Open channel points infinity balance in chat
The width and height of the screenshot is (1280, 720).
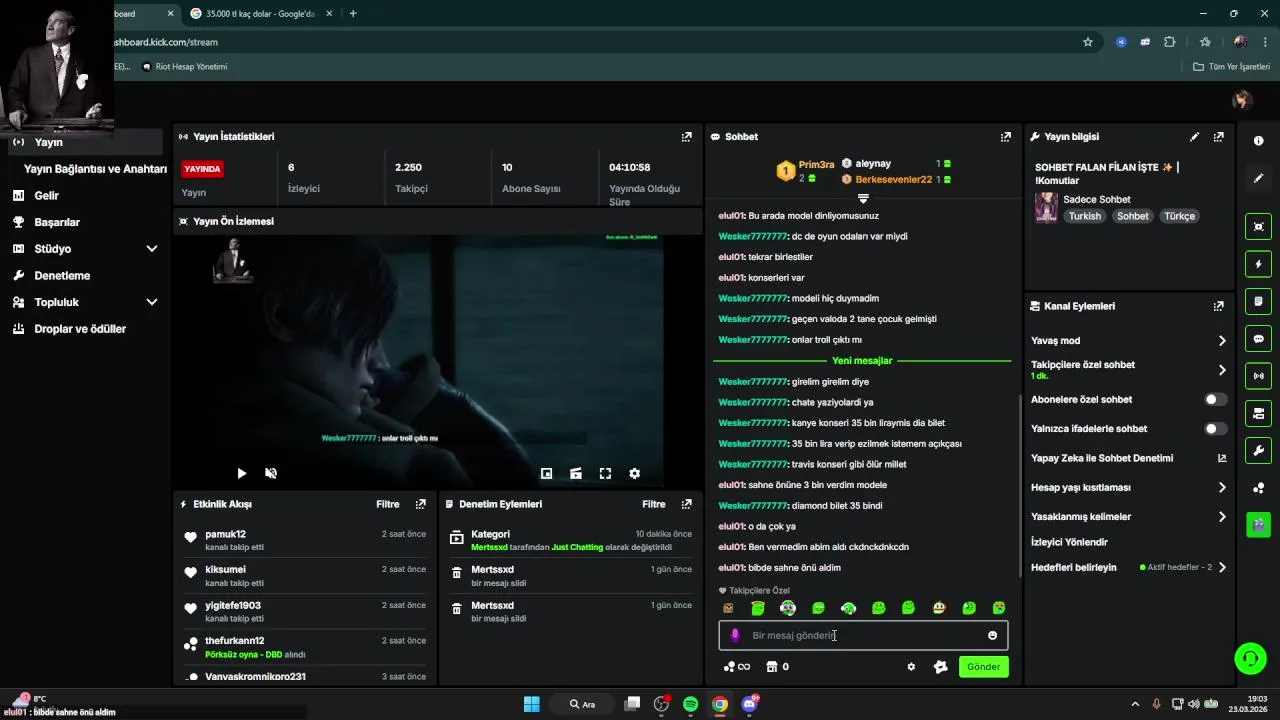(736, 667)
